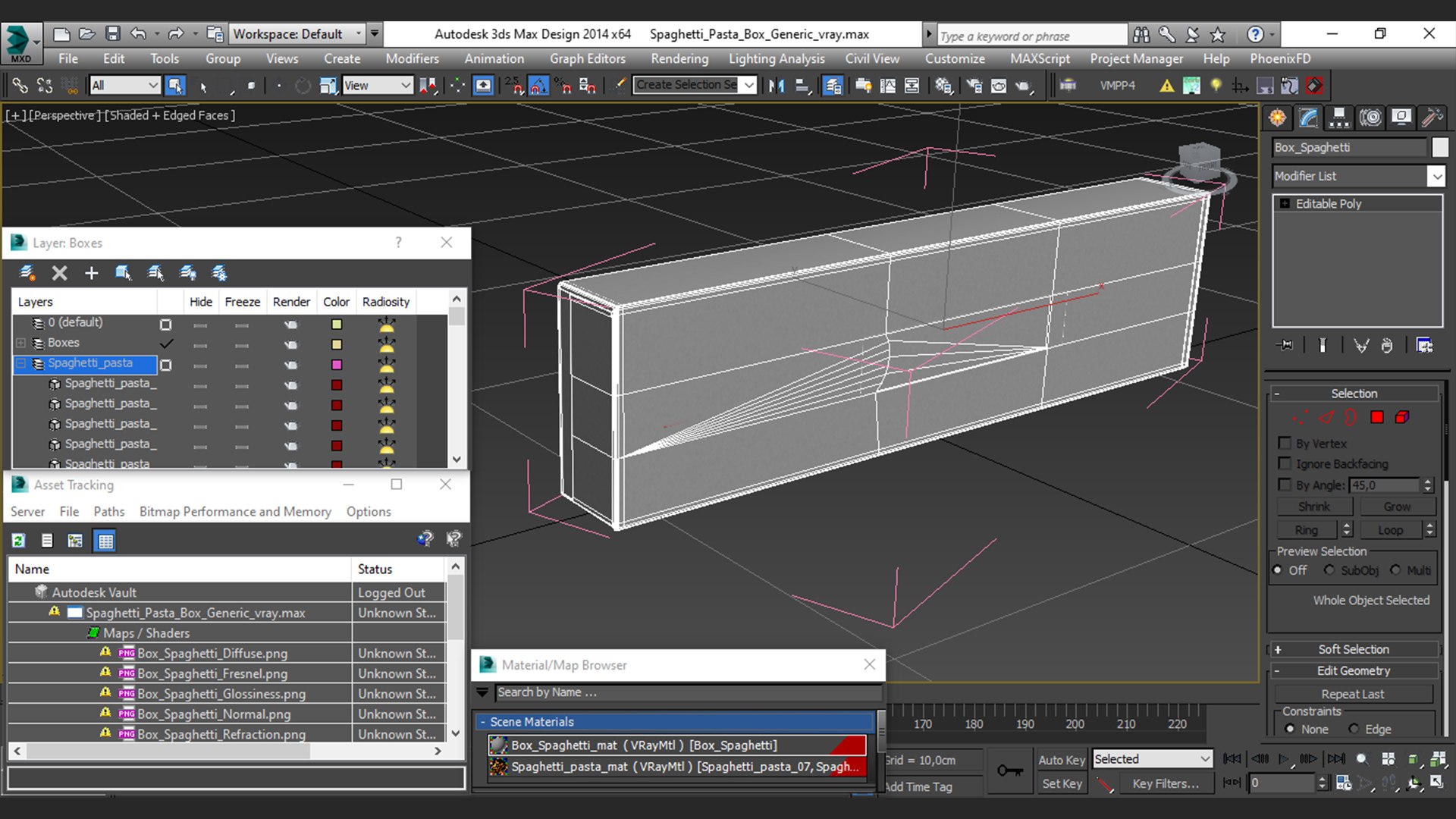Select Preview Selection Off radio button

pyautogui.click(x=1279, y=570)
